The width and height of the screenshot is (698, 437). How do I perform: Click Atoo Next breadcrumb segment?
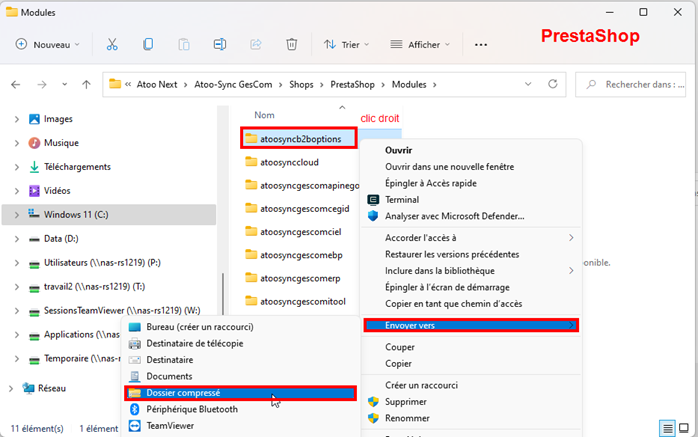[x=157, y=85]
